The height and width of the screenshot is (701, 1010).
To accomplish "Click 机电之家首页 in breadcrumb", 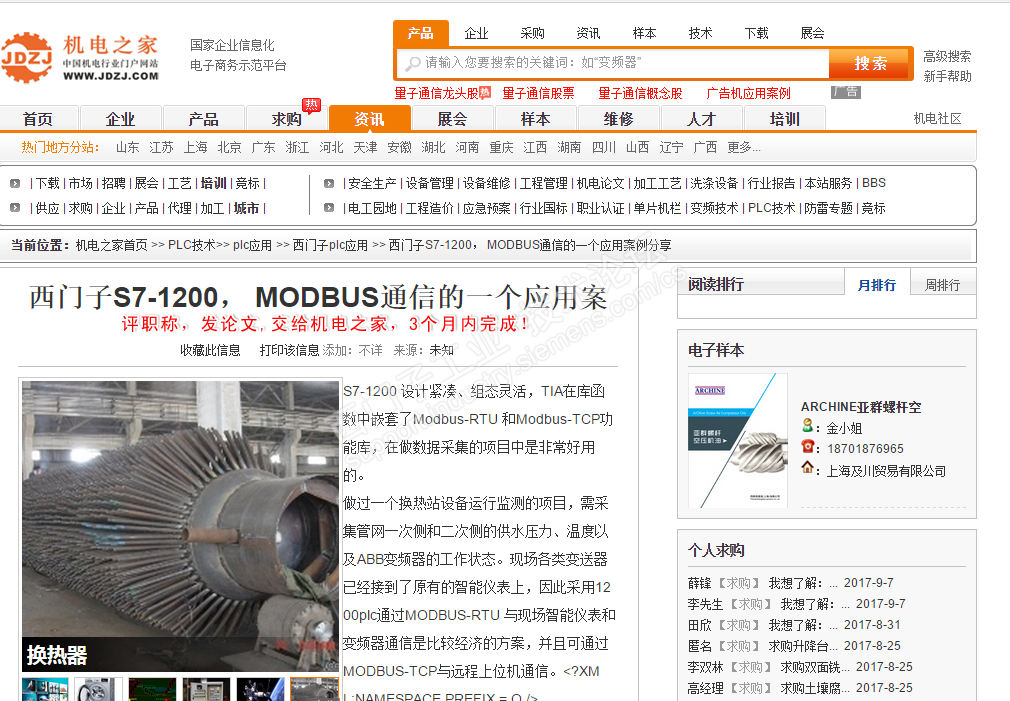I will pyautogui.click(x=111, y=245).
